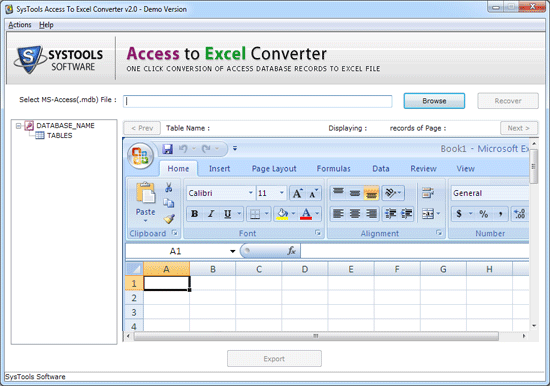This screenshot has height=386, width=550.
Task: Click the Percent Style icon
Action: [484, 214]
